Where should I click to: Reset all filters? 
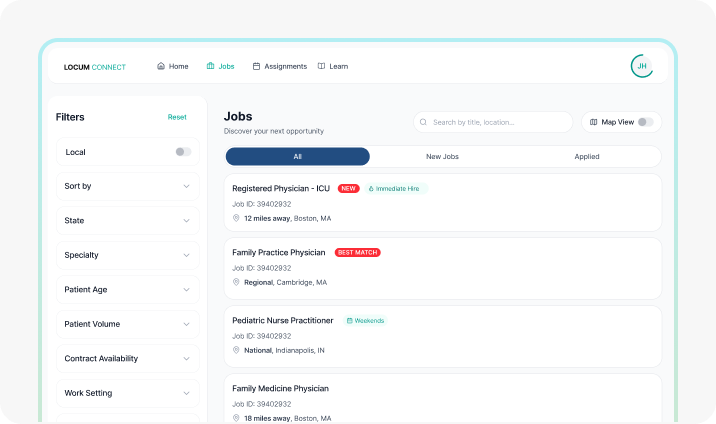click(x=177, y=117)
